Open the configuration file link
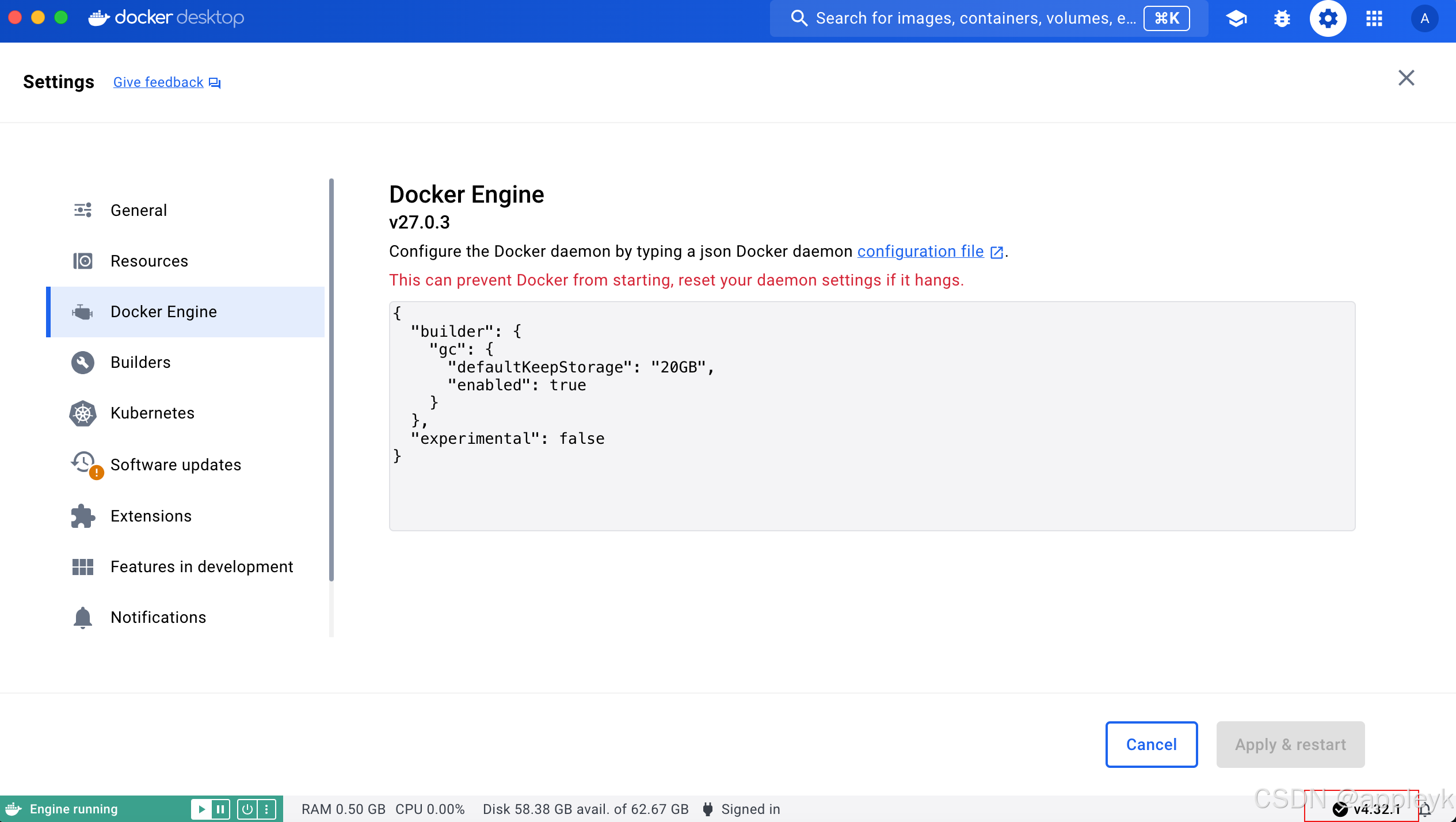Viewport: 1456px width, 822px height. (920, 252)
